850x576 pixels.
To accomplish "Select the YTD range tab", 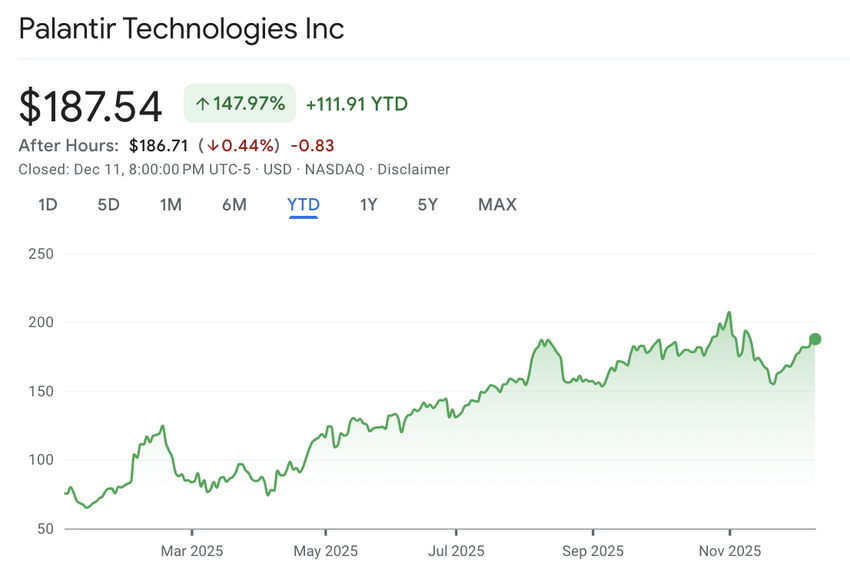I will coord(303,205).
